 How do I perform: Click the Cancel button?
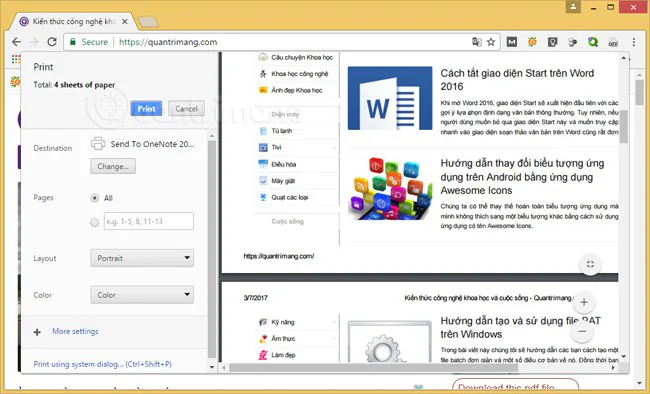pyautogui.click(x=187, y=109)
